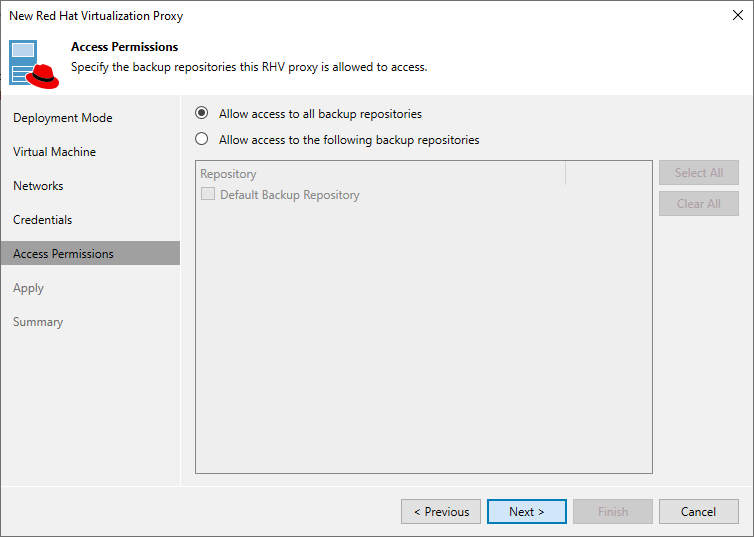Go to the Virtual Machine step
Viewport: 754px width, 537px height.
pos(55,152)
